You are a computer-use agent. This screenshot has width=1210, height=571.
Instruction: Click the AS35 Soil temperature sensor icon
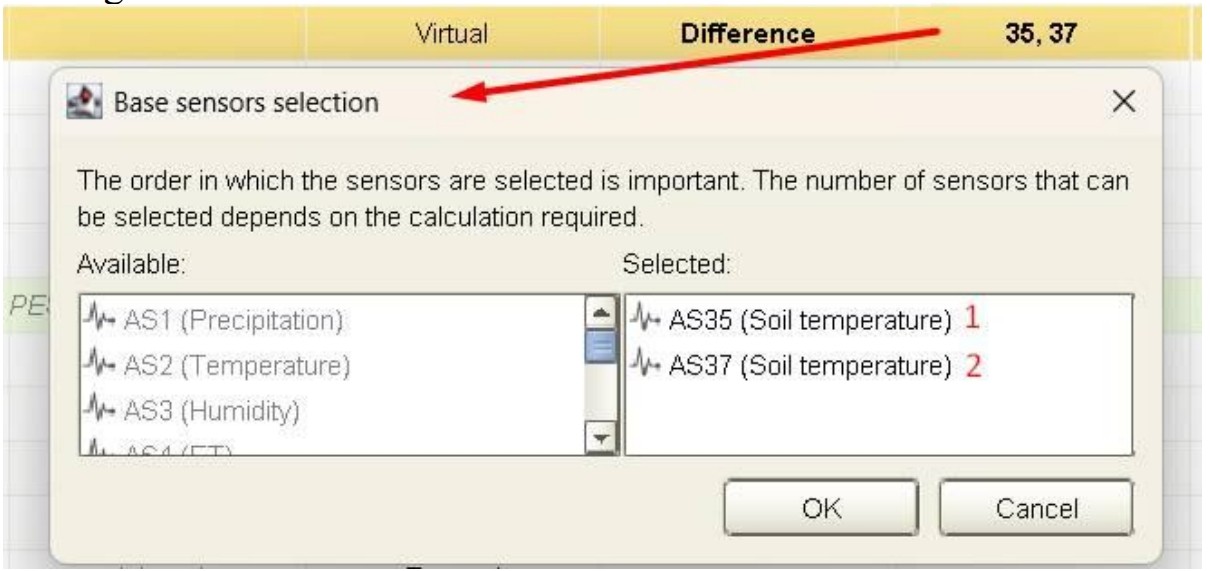(x=648, y=321)
